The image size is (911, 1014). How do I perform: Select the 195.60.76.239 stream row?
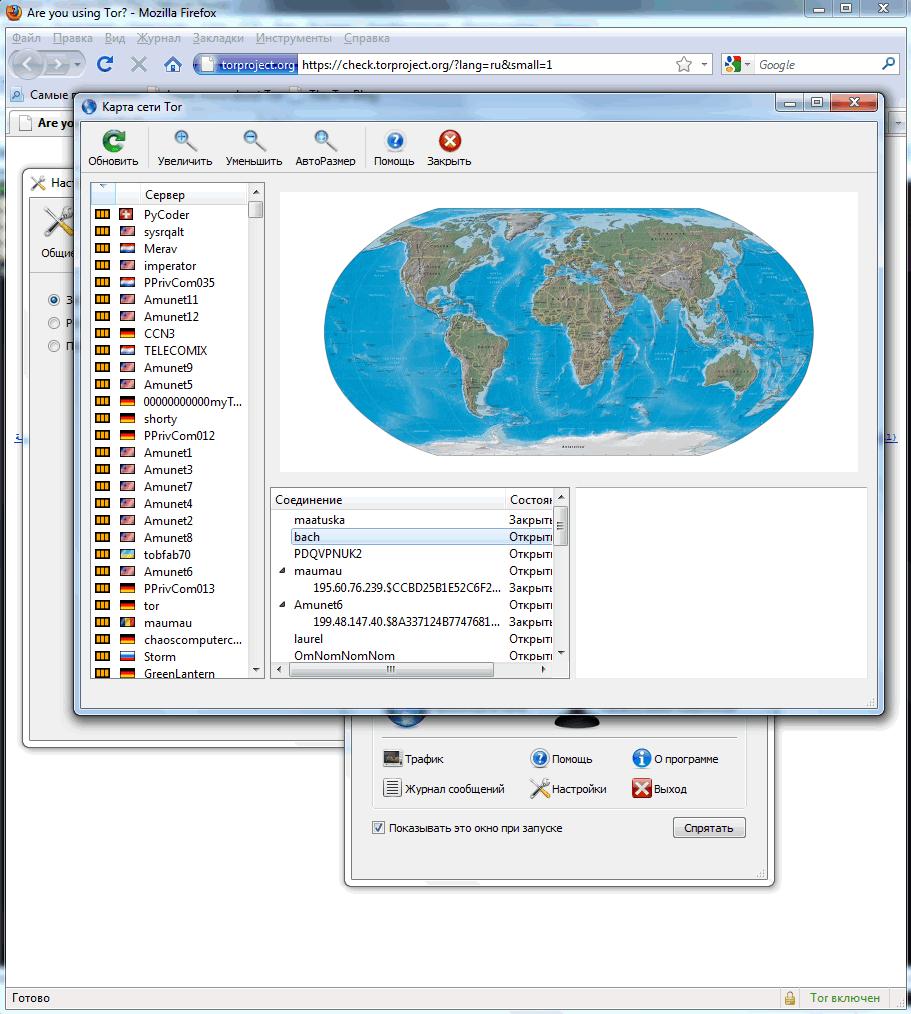tap(413, 588)
